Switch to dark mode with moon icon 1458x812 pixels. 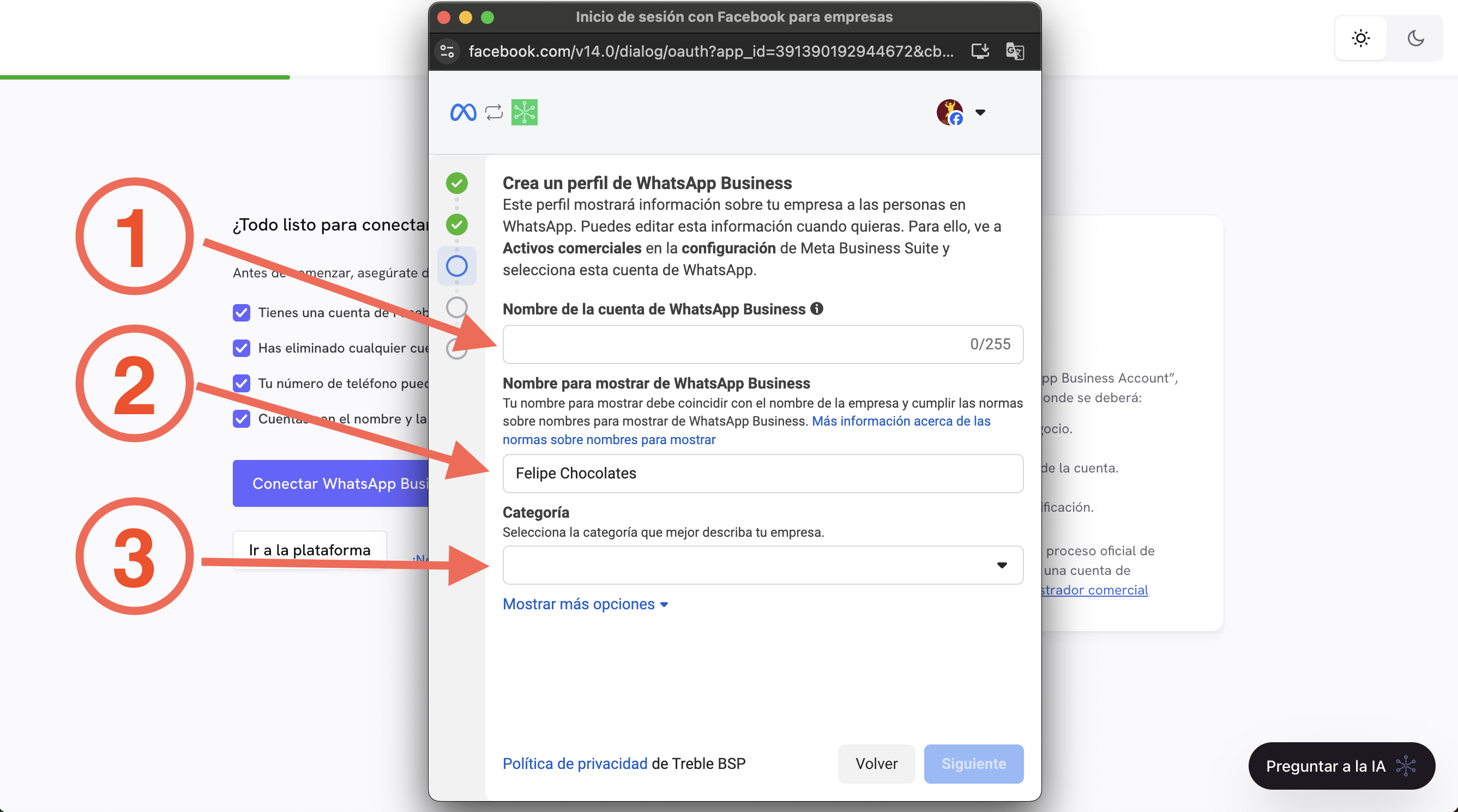point(1415,38)
